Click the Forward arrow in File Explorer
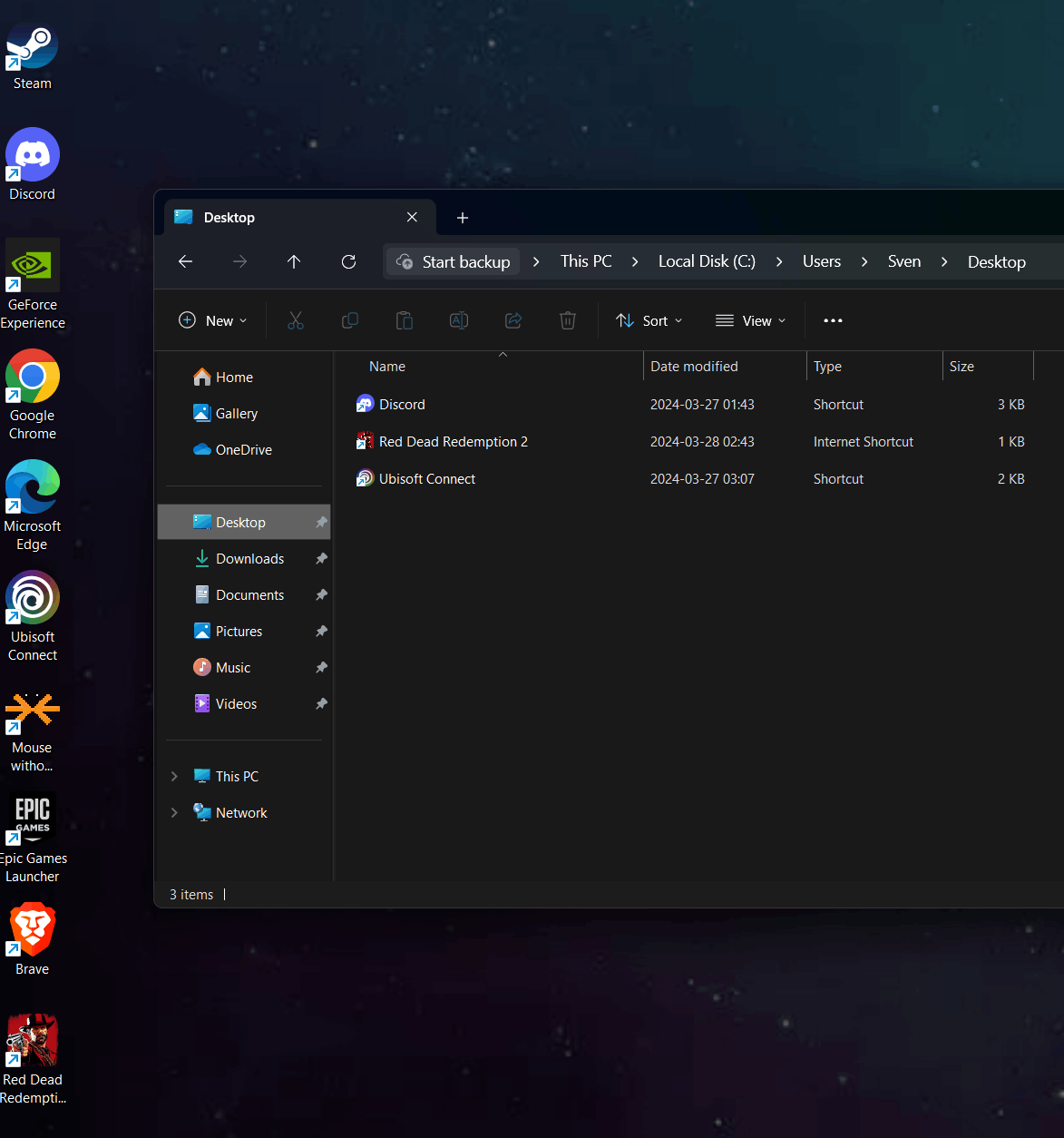The image size is (1064, 1138). pos(240,261)
